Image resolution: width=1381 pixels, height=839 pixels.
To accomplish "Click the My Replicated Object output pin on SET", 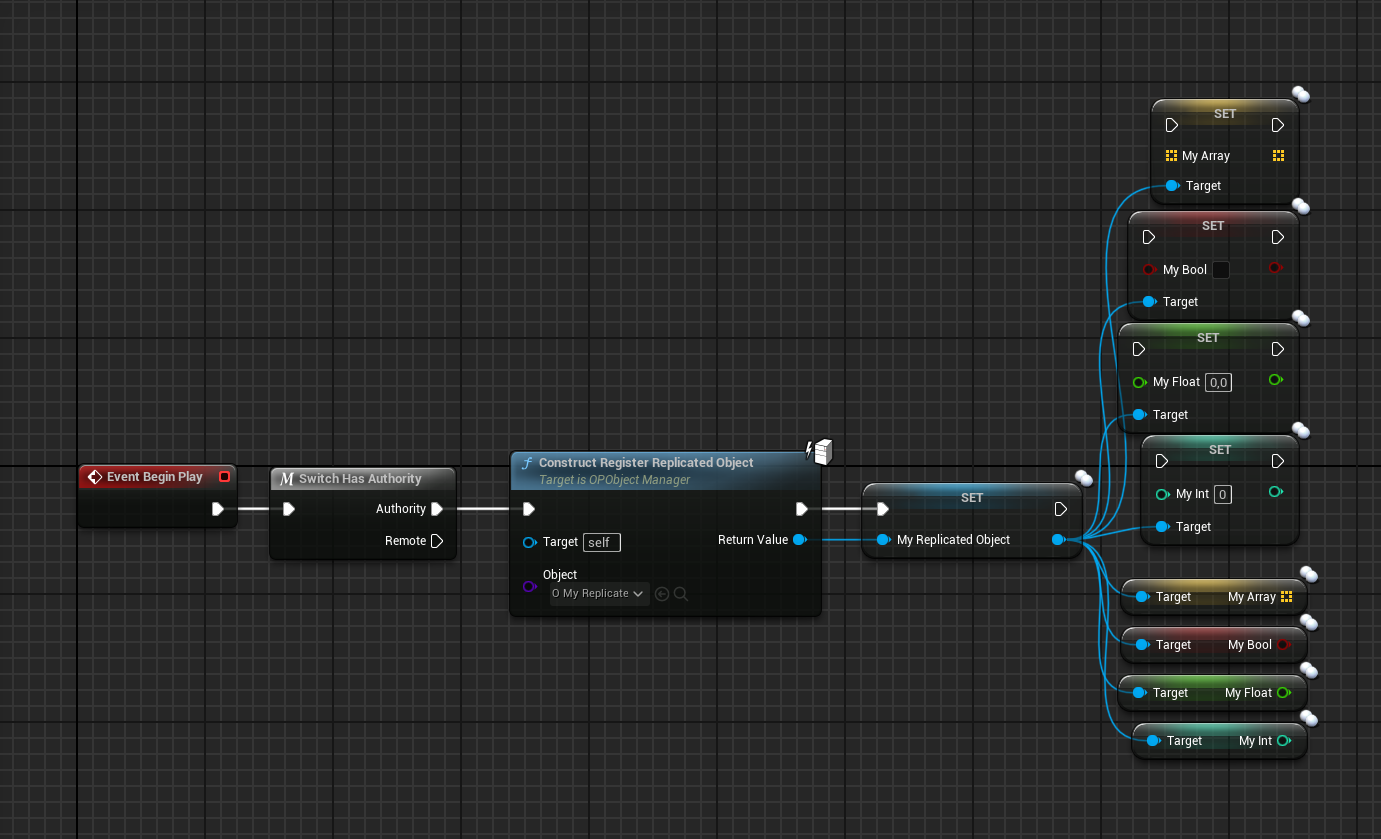I will 1058,540.
